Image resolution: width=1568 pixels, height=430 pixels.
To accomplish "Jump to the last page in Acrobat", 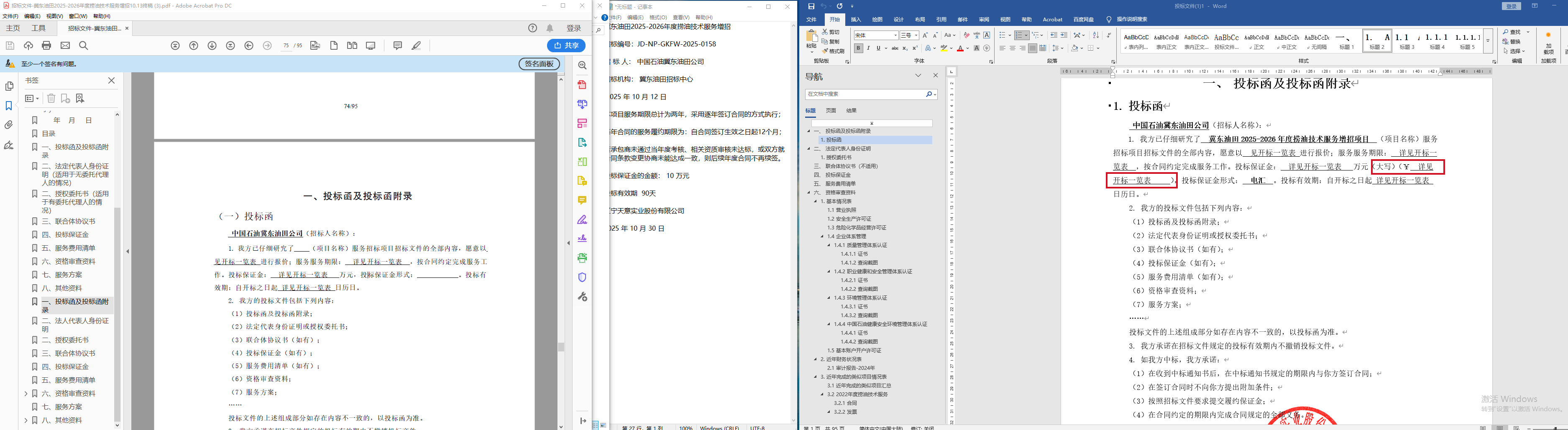I will pyautogui.click(x=230, y=46).
